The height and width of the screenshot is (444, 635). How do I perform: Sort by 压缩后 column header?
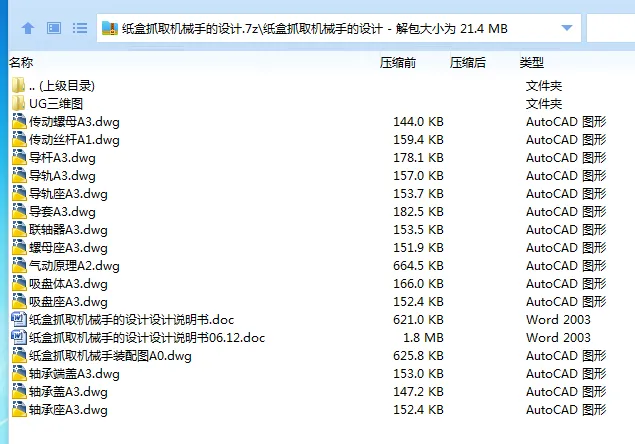pyautogui.click(x=468, y=62)
